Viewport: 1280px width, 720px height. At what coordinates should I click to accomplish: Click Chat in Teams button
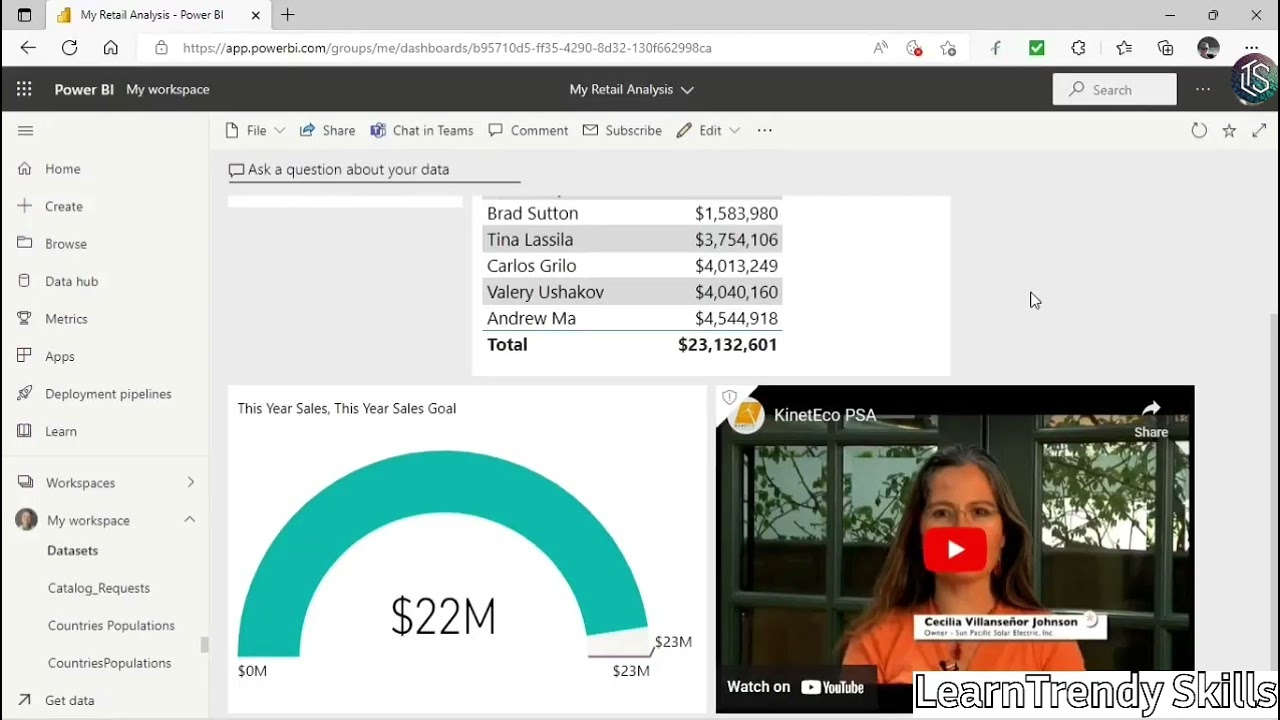[421, 130]
